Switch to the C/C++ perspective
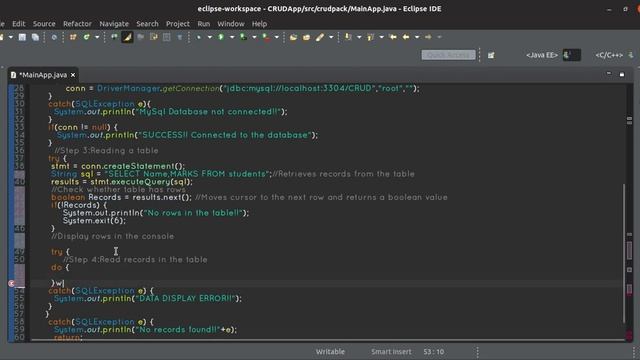This screenshot has height=360, width=640. (609, 55)
